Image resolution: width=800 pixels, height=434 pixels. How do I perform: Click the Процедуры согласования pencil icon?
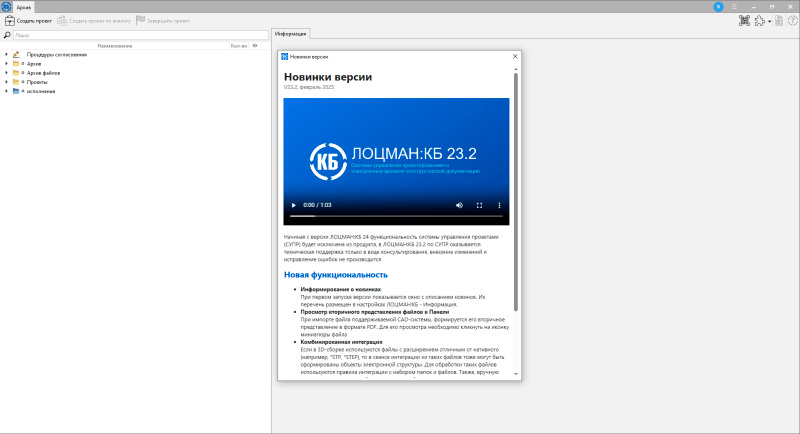16,55
